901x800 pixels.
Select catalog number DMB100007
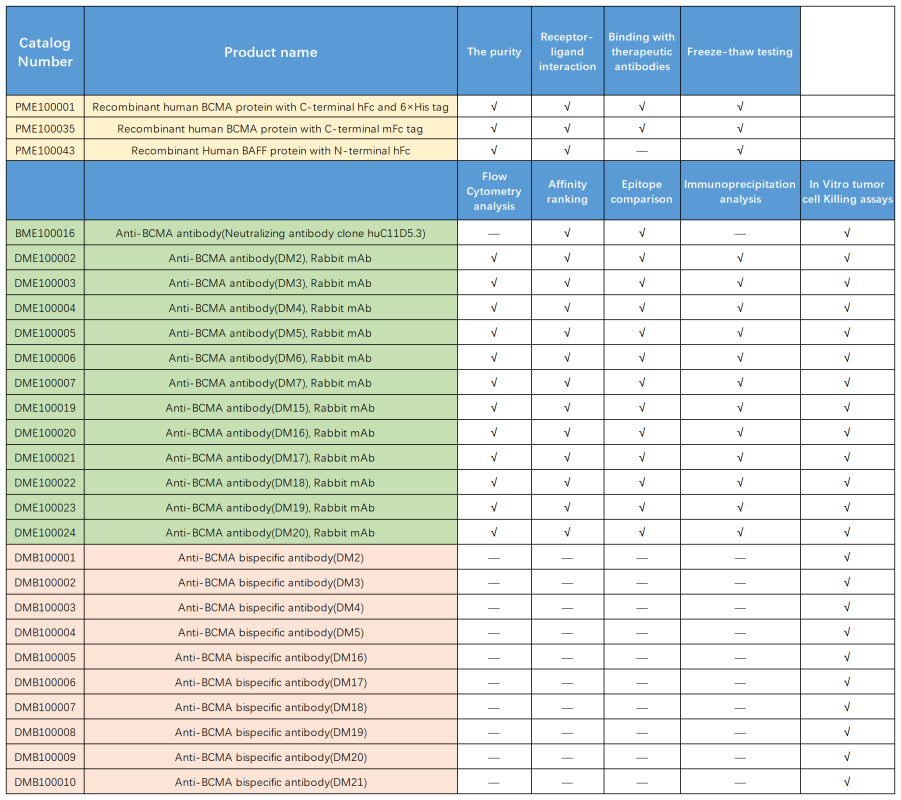tap(45, 707)
